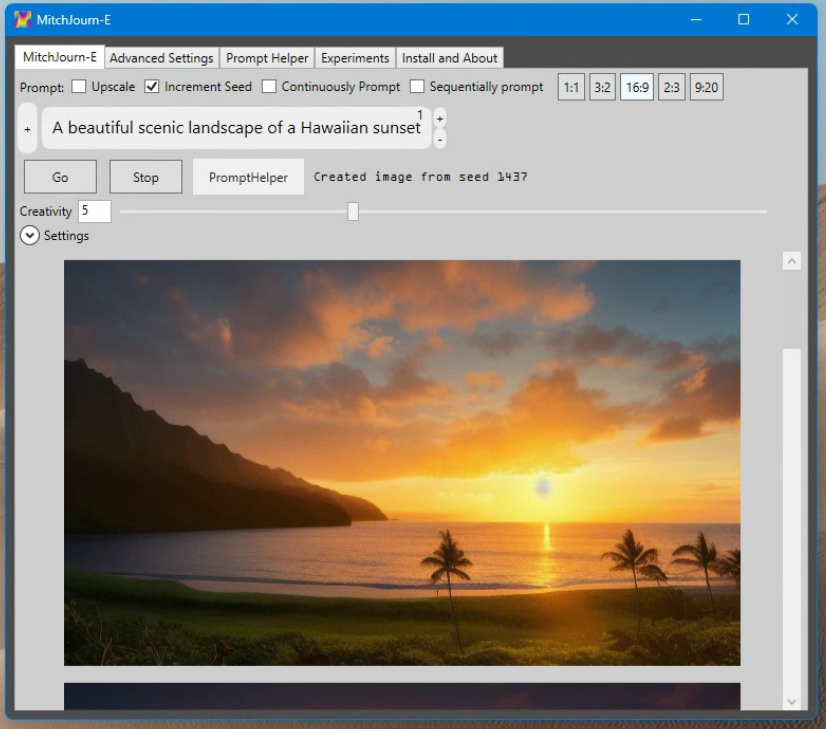Image resolution: width=826 pixels, height=729 pixels.
Task: Click the plus stepper beside the prompt counter
Action: [x=439, y=118]
